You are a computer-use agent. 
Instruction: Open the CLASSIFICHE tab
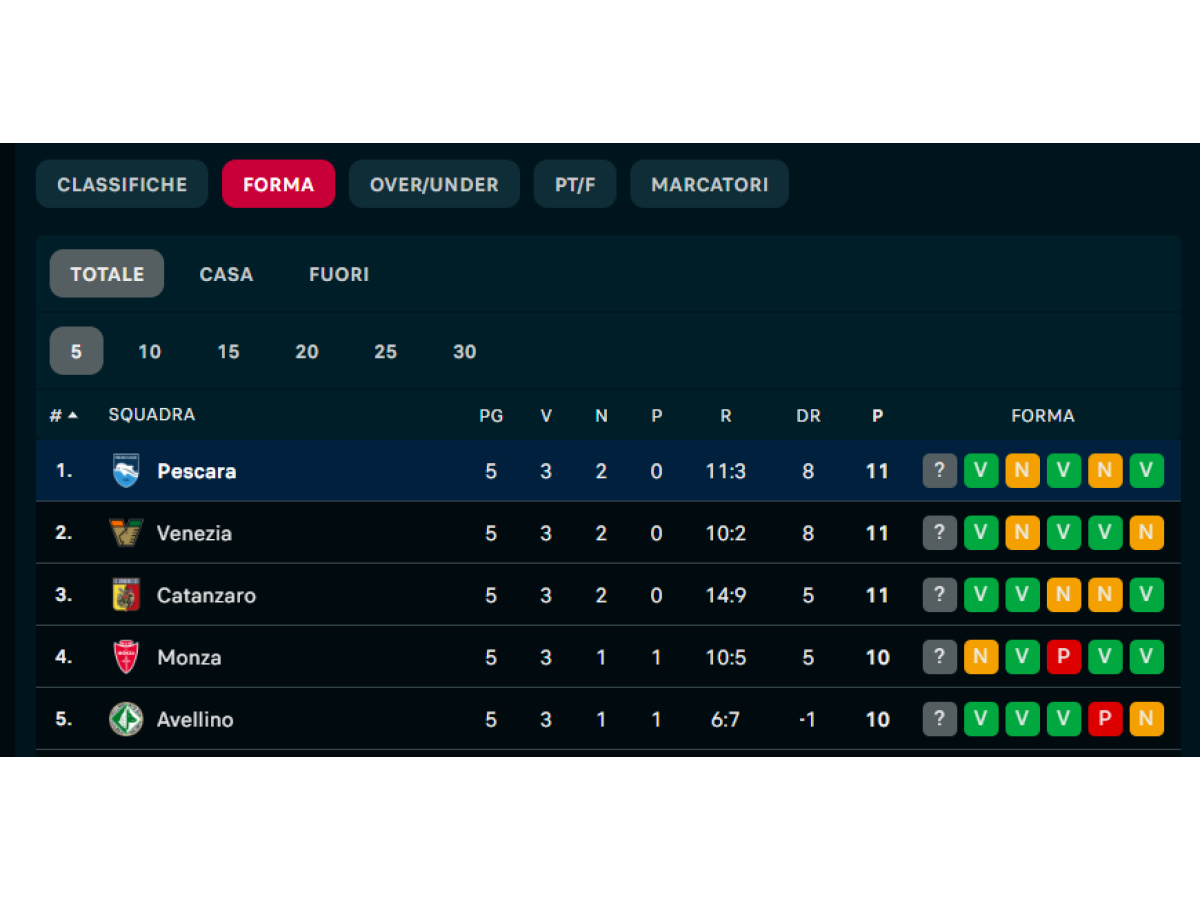click(x=122, y=184)
